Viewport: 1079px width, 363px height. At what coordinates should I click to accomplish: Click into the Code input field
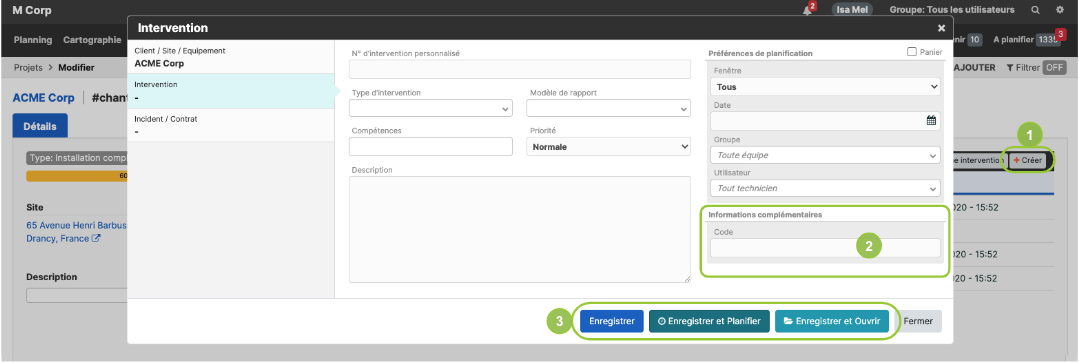(825, 248)
